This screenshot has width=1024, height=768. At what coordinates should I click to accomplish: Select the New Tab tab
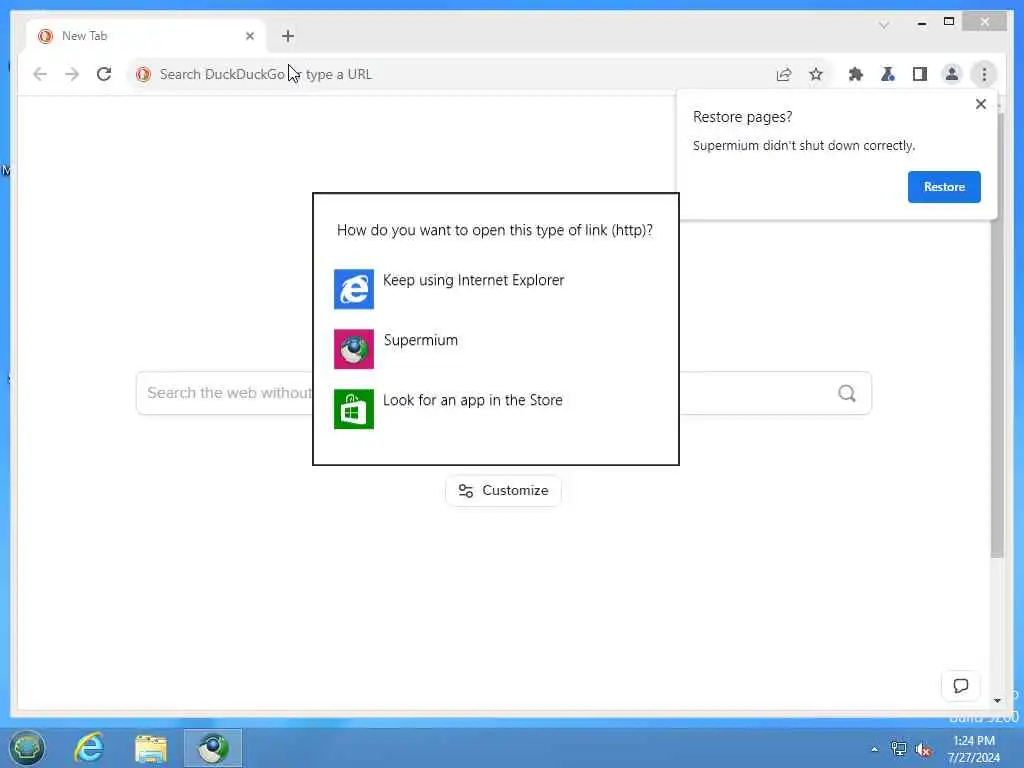click(146, 36)
